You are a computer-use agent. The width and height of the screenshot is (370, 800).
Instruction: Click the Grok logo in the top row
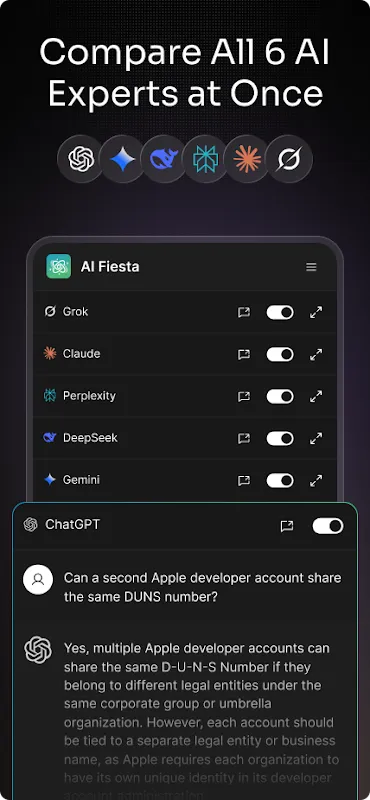(x=289, y=159)
